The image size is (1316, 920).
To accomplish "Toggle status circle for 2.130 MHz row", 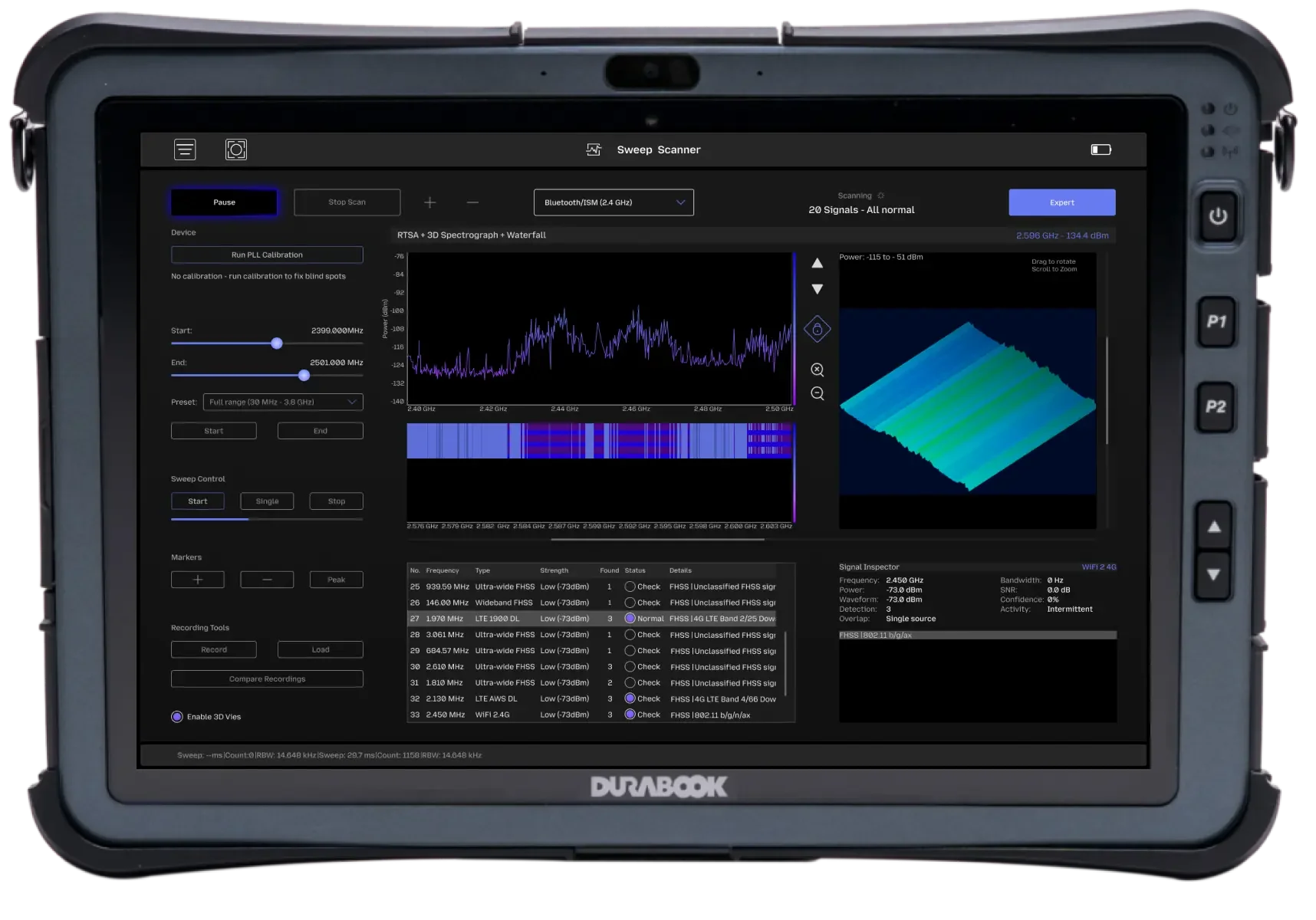I will click(630, 698).
